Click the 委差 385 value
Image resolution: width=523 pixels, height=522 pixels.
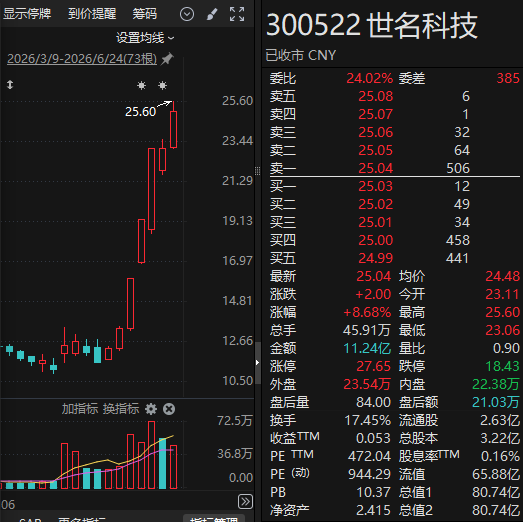(508, 78)
